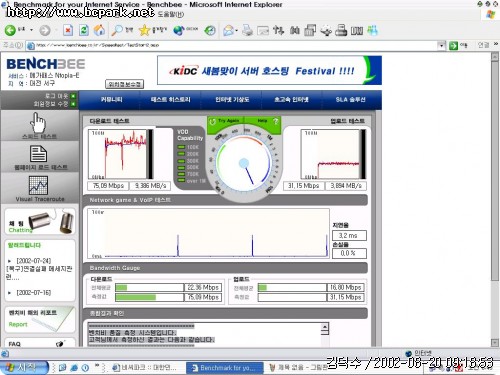Image resolution: width=500 pixels, height=375 pixels.
Task: Open the Favorites star icon
Action: (x=144, y=30)
